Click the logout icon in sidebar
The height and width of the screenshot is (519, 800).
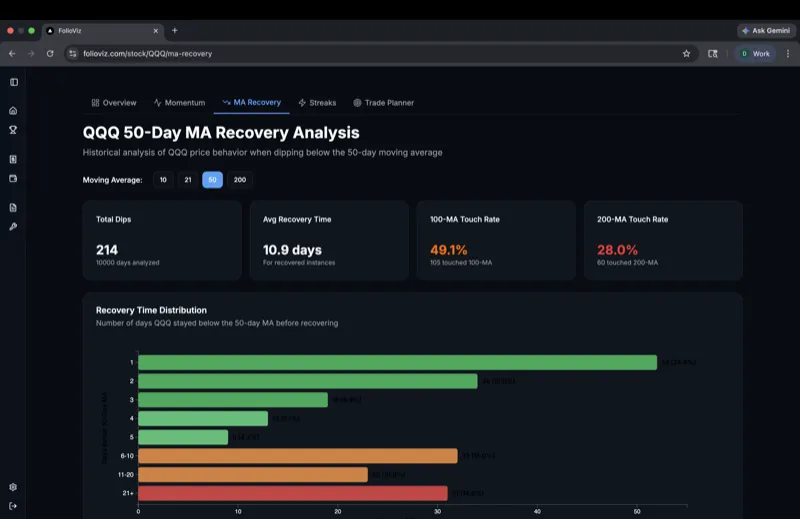point(13,506)
